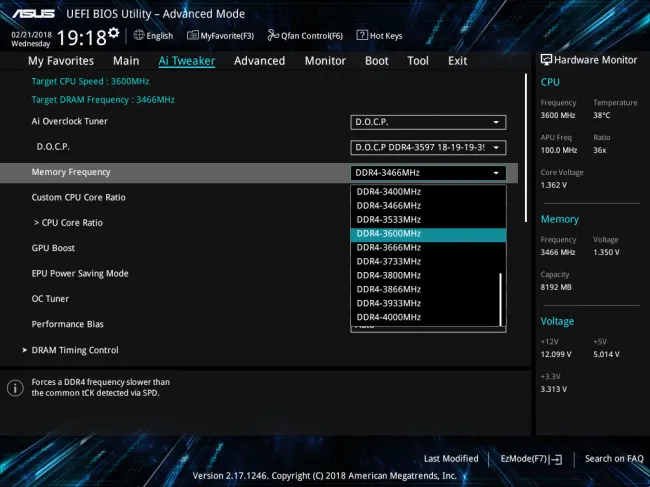Screen dimensions: 650x487
Task: Click the 02/21/2018 date text
Action: (x=32, y=35)
